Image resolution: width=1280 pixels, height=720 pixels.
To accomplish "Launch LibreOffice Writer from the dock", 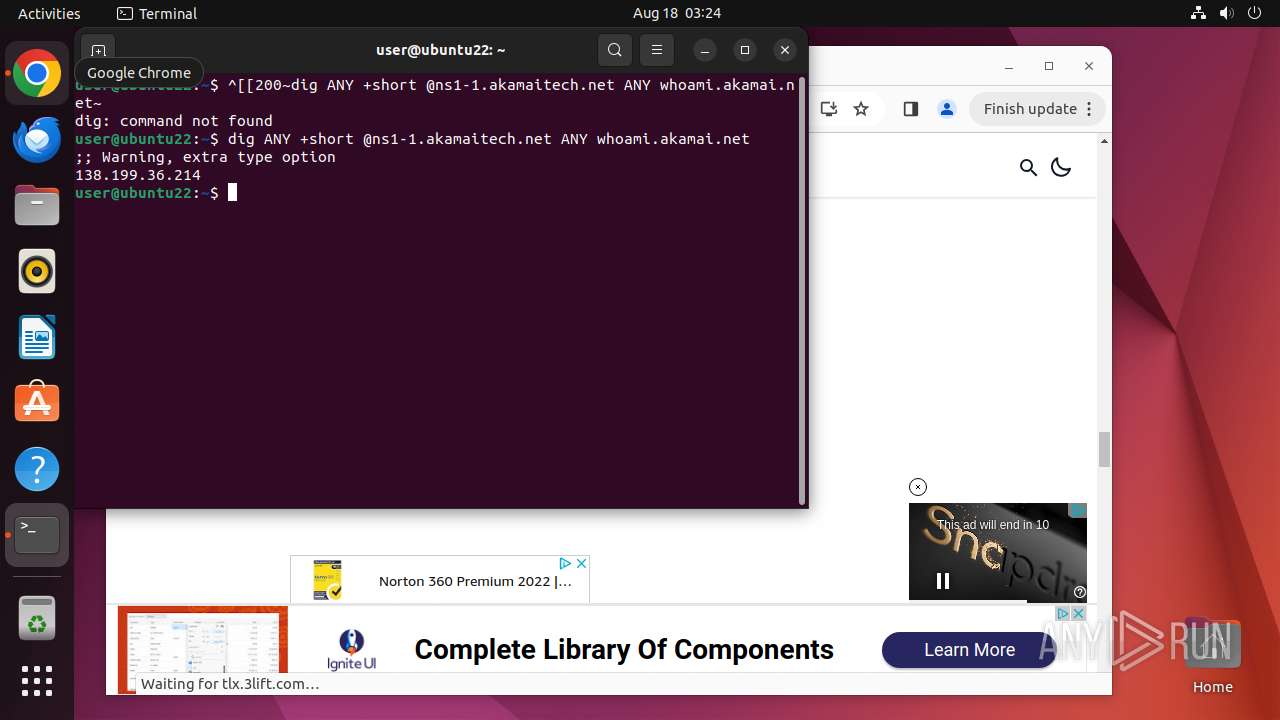I will click(37, 337).
